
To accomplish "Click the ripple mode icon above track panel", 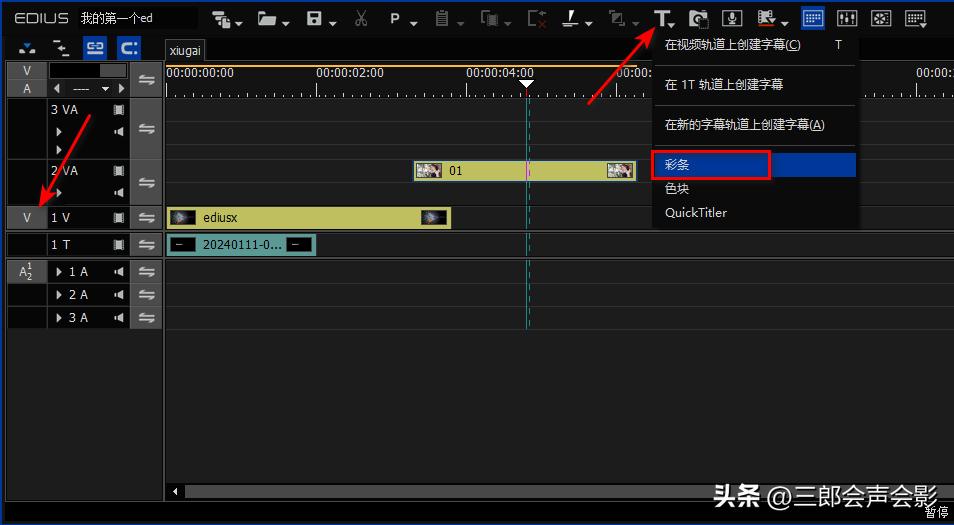I will pos(128,47).
